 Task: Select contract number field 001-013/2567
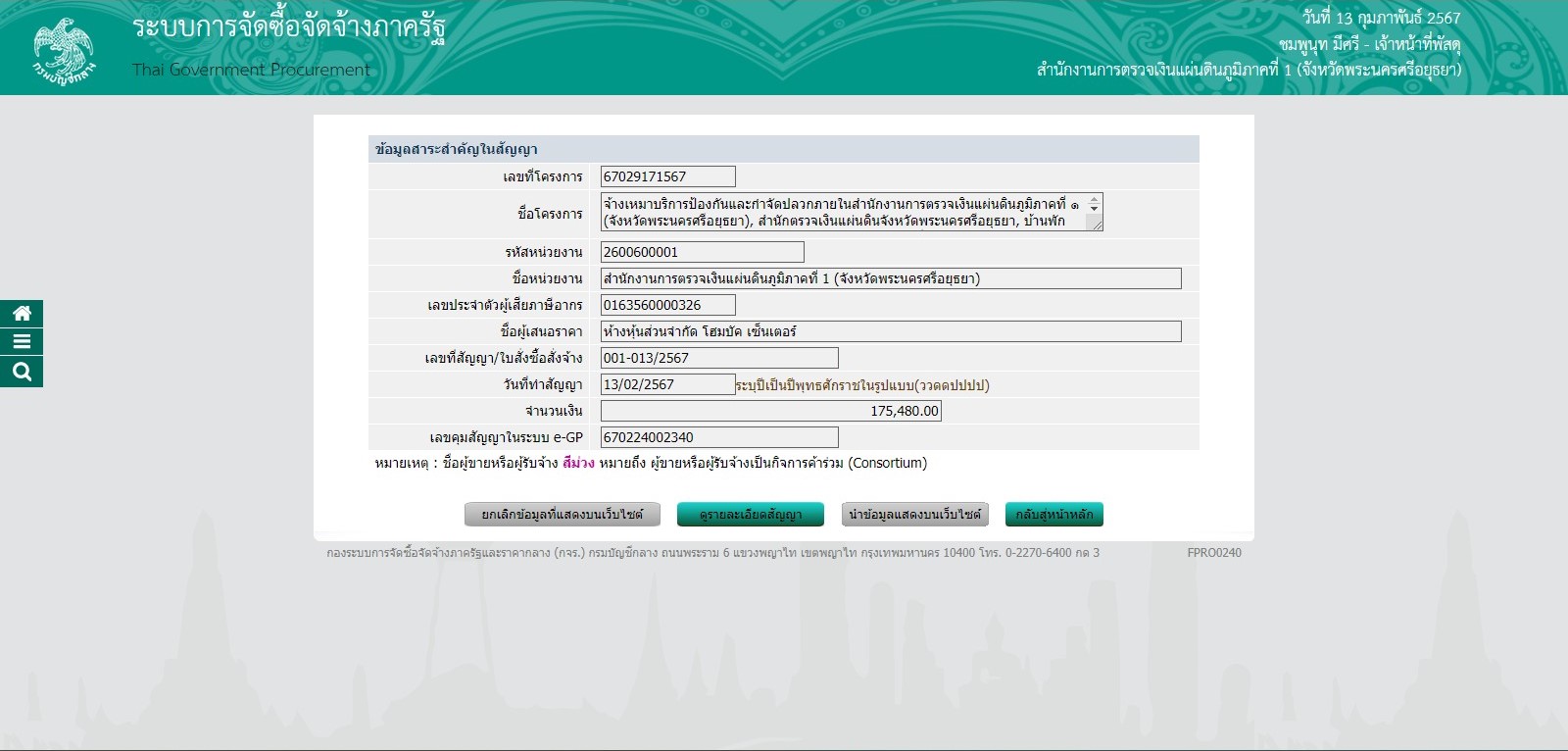click(x=718, y=358)
